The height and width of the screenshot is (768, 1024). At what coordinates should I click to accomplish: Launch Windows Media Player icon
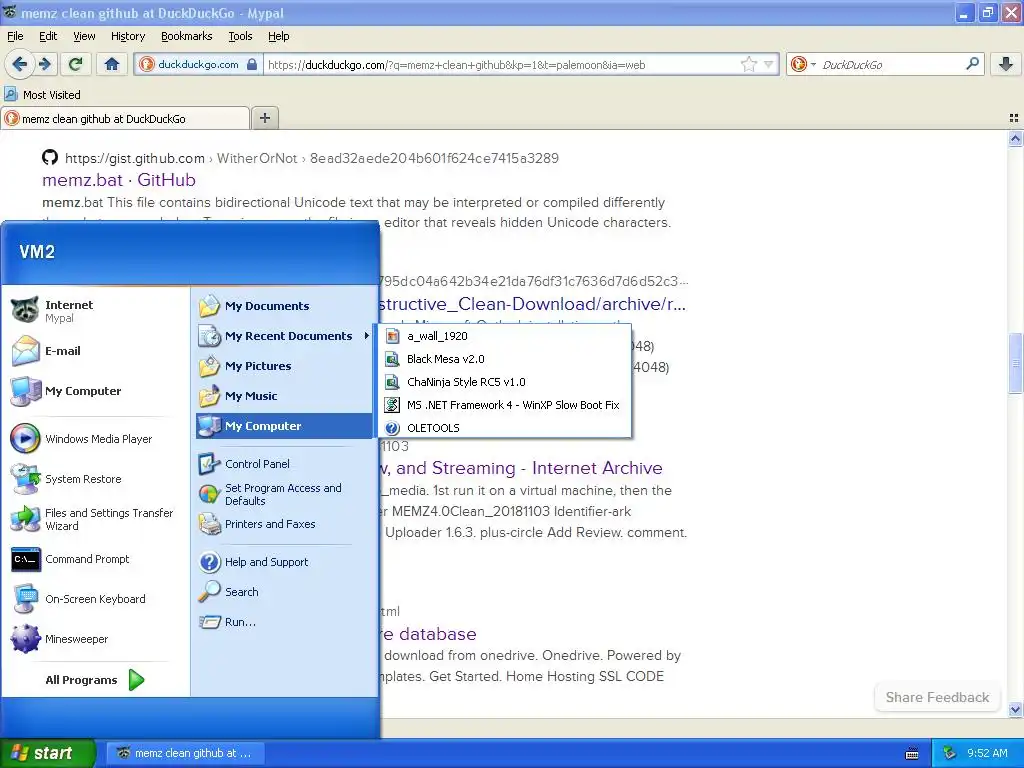pos(26,439)
